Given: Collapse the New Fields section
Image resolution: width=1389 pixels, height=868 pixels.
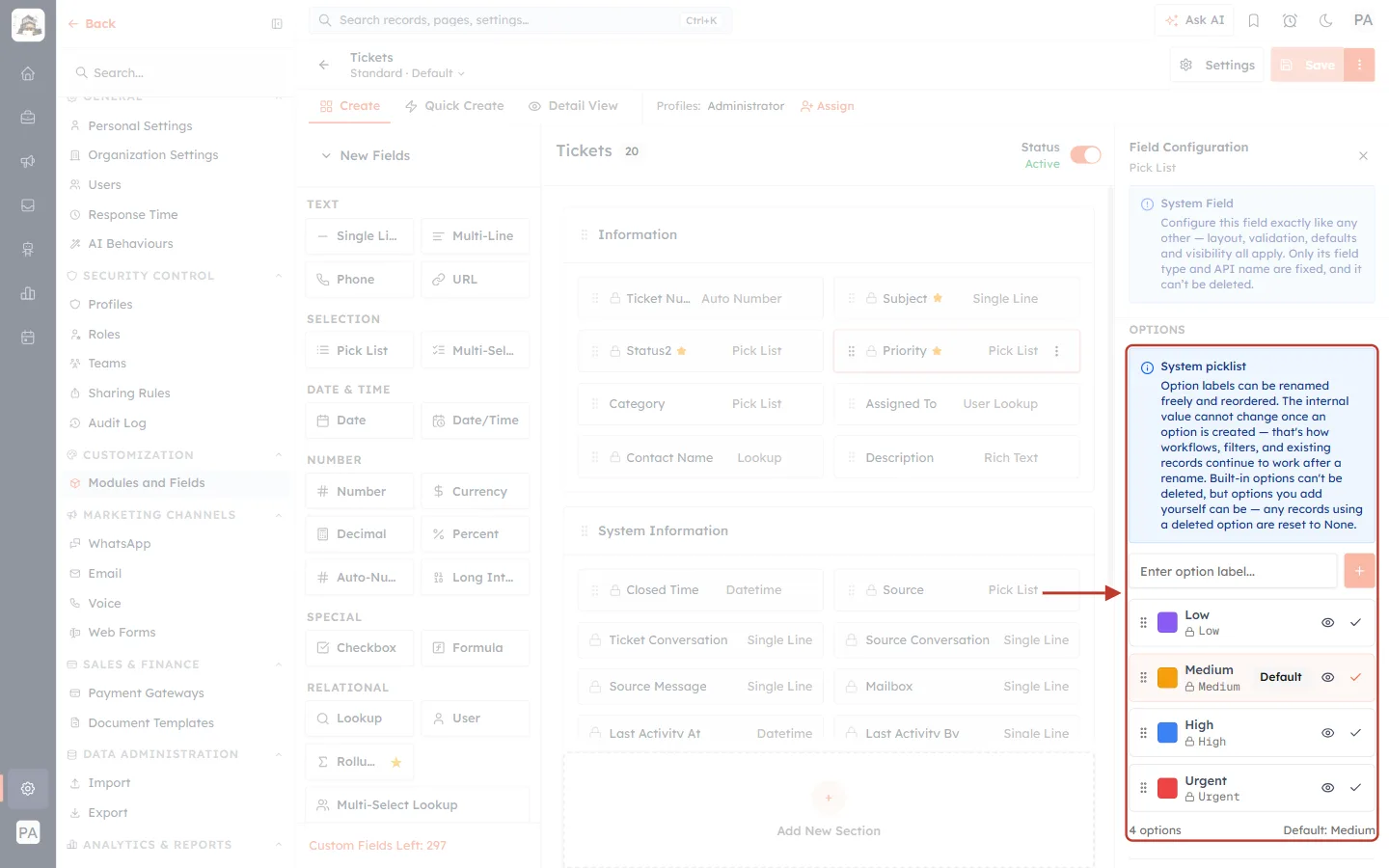Looking at the screenshot, I should [326, 155].
